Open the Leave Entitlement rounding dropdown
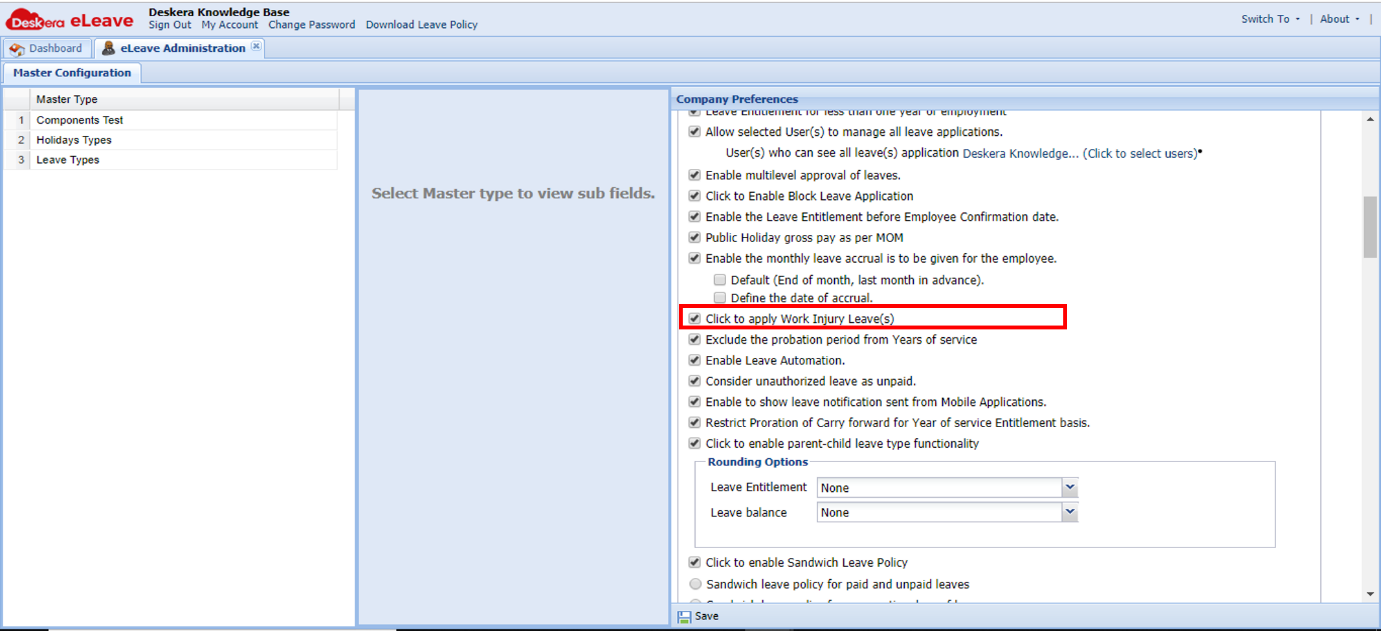This screenshot has width=1381, height=631. point(1069,487)
